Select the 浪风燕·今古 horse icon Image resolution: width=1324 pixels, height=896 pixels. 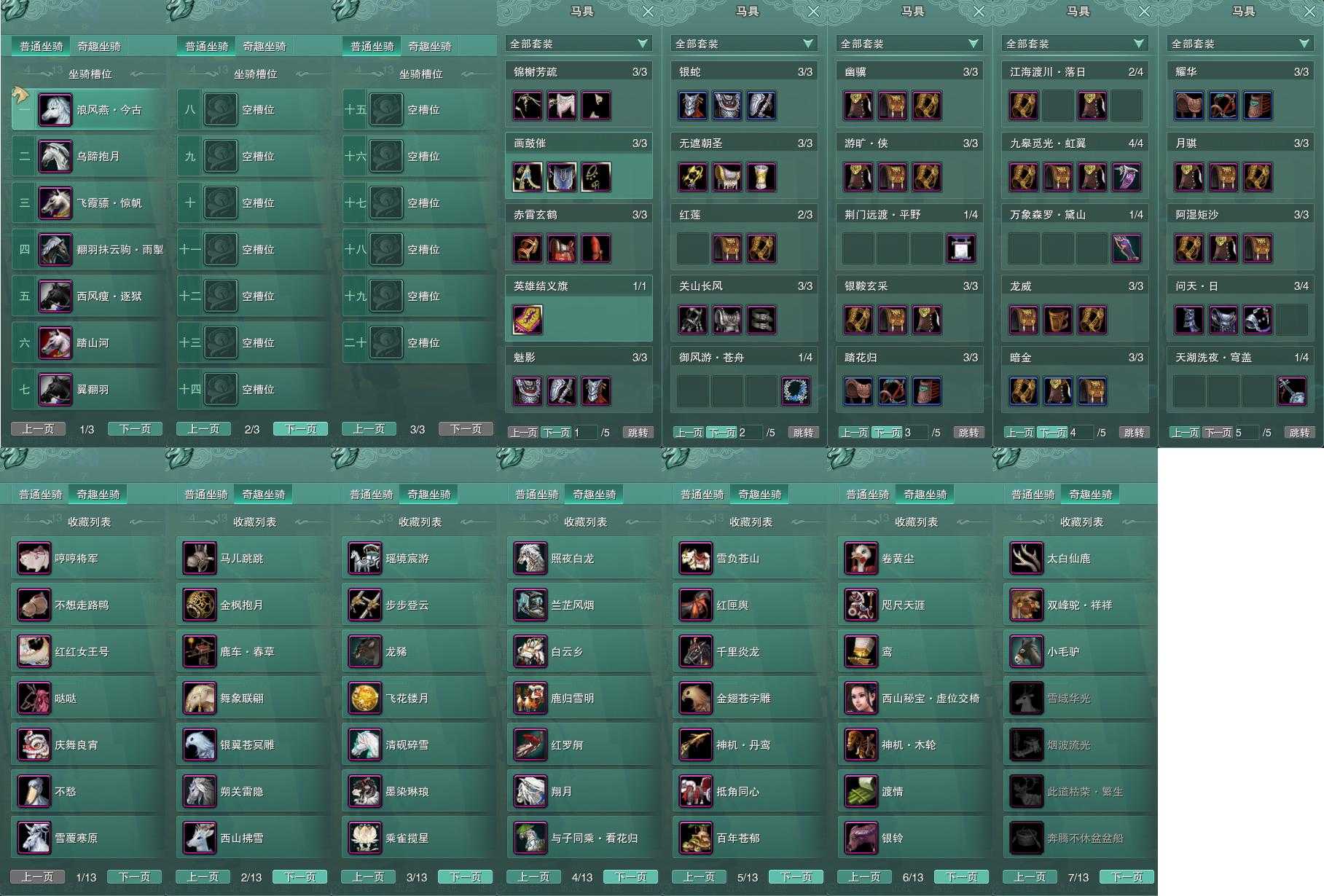tap(55, 110)
